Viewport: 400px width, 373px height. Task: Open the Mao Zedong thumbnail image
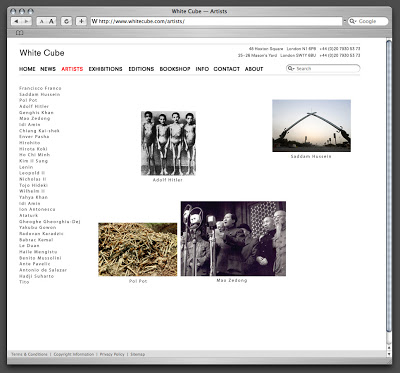coord(233,238)
